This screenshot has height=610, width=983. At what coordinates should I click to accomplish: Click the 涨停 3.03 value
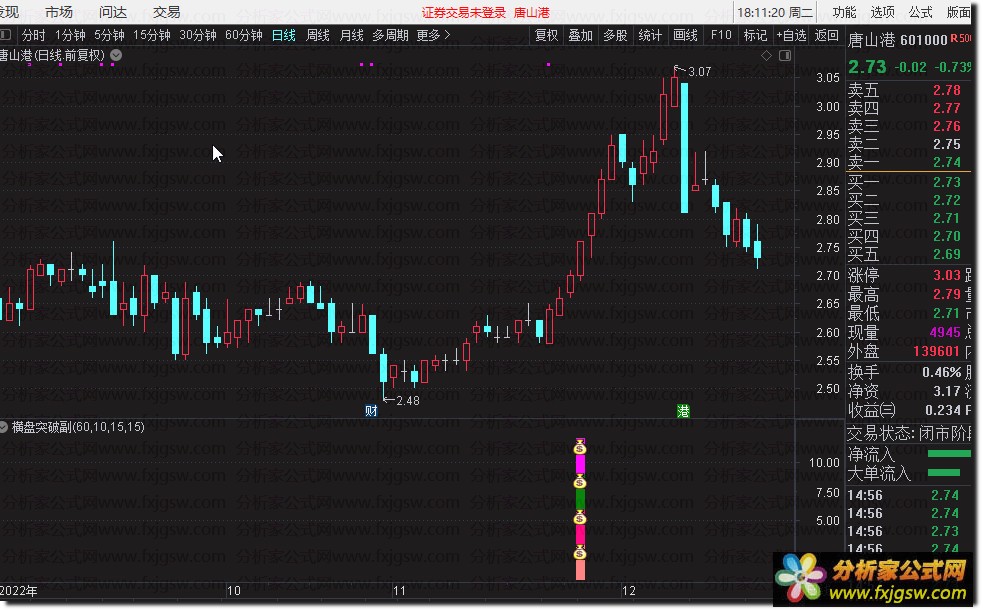click(946, 275)
